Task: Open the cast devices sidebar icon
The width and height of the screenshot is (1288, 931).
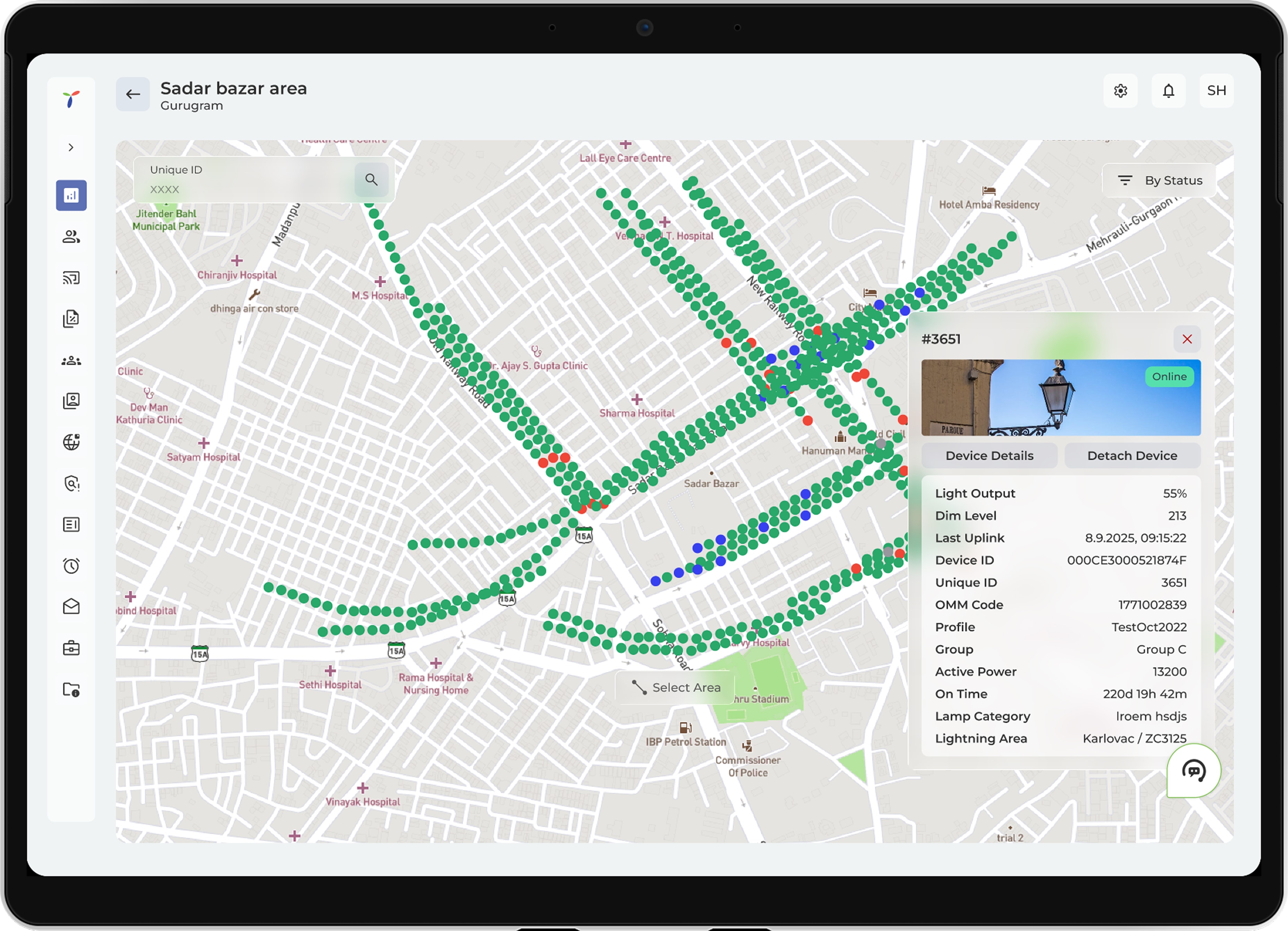Action: [71, 277]
